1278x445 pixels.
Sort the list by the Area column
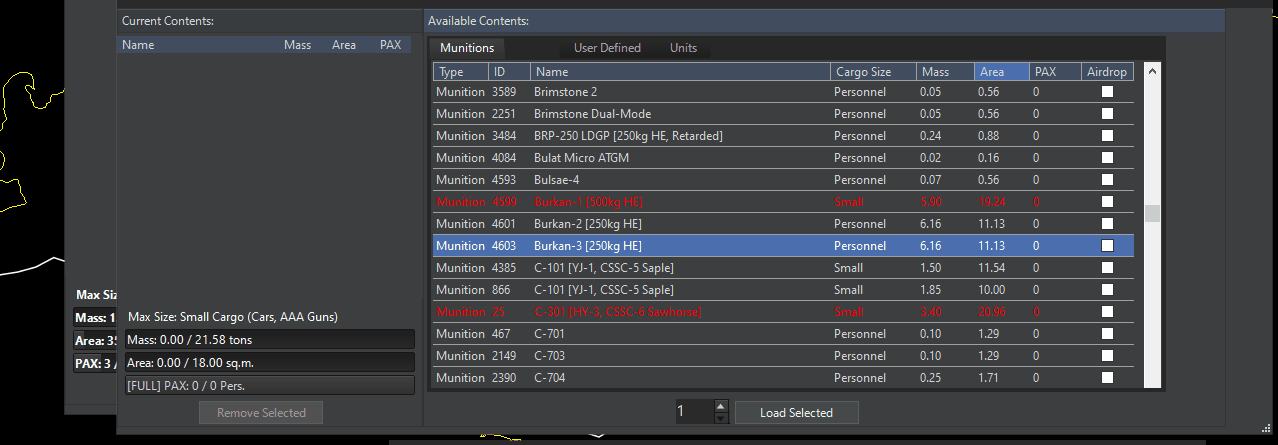click(1001, 72)
